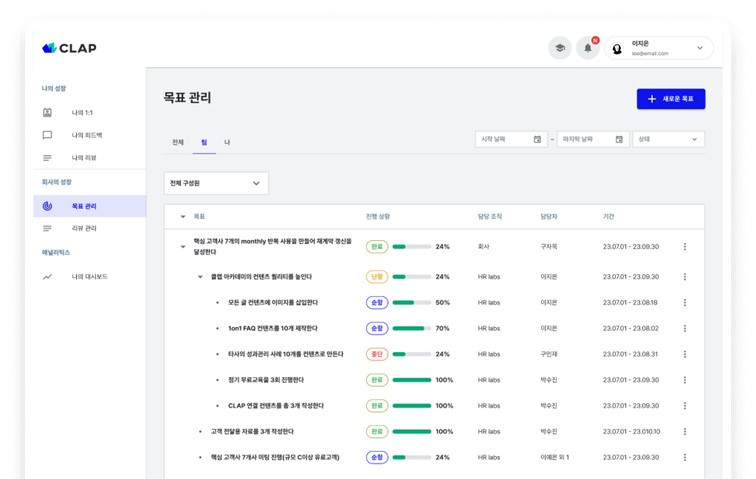This screenshot has height=479, width=756.
Task: Open more menu for 구자욱 row
Action: point(685,246)
